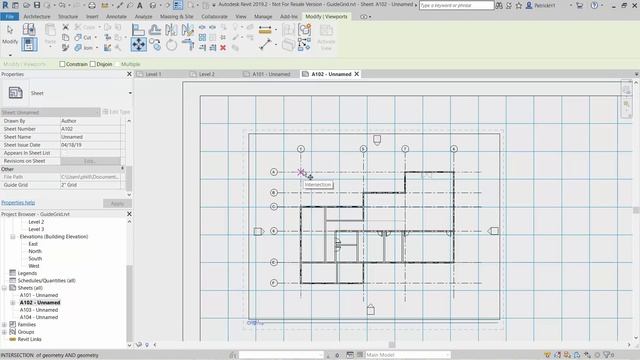Viewport: 640px width, 360px height.
Task: Click the red Delete X icon
Action: pyautogui.click(x=223, y=48)
